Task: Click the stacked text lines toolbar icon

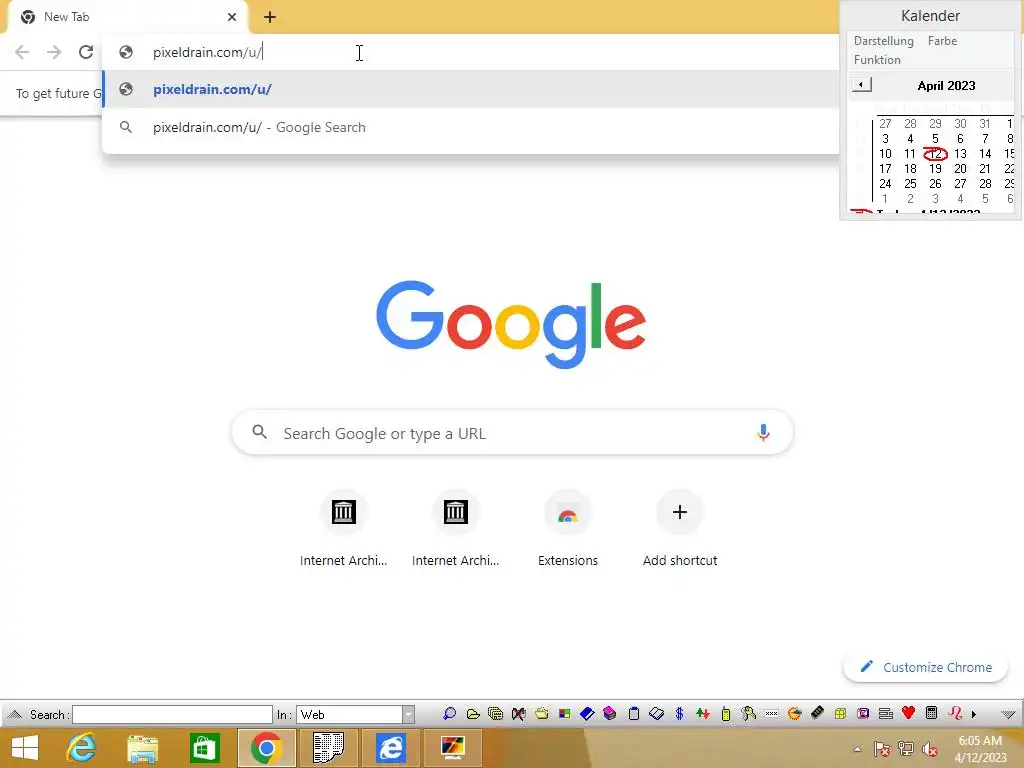Action: click(x=886, y=714)
